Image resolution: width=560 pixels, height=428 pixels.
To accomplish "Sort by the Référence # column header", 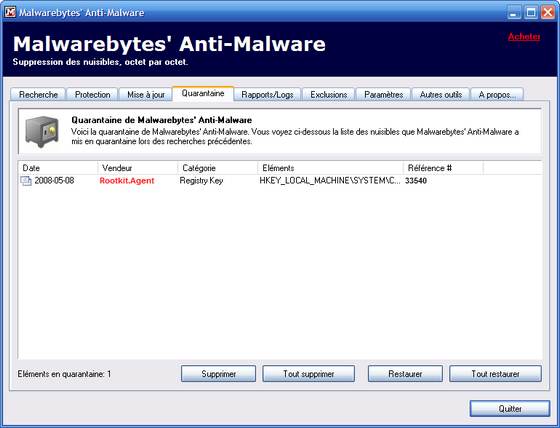I will tap(443, 168).
